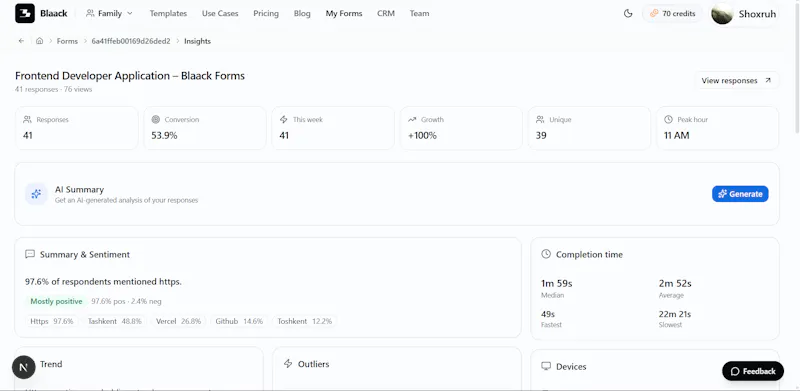Go back with the breadcrumb arrow
The height and width of the screenshot is (391, 800).
coord(21,41)
